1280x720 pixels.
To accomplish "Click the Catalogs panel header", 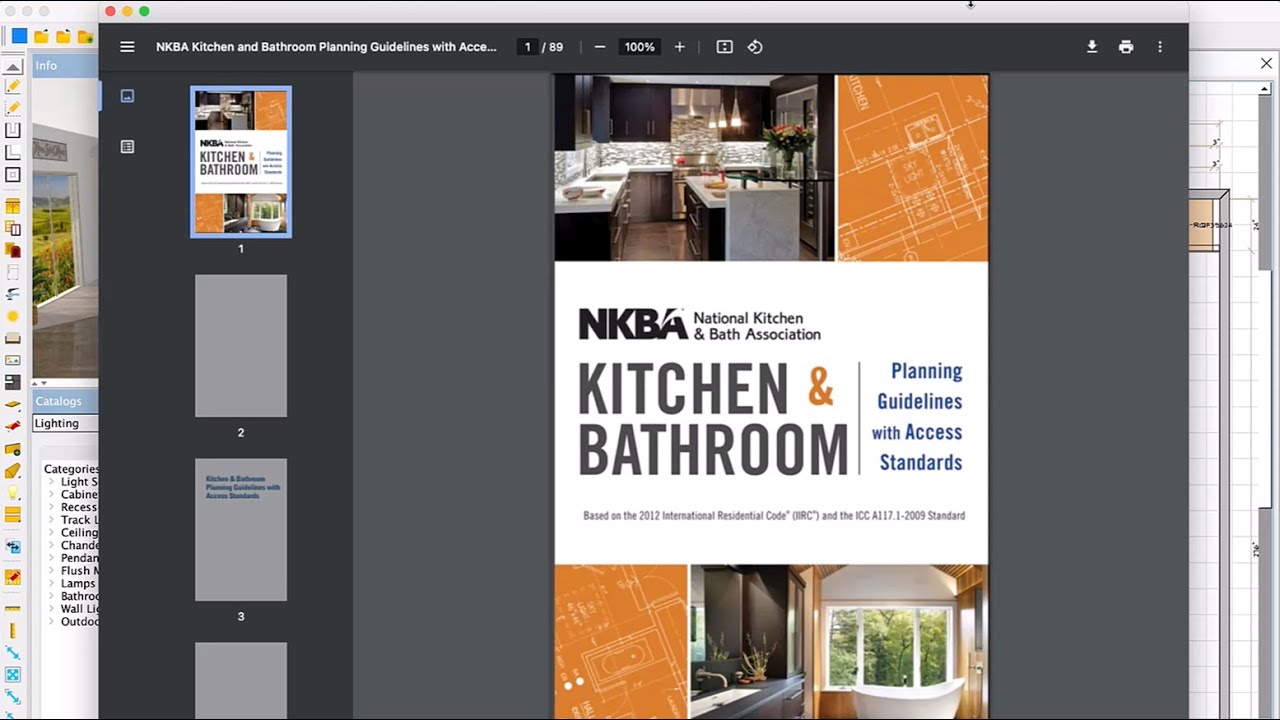I will (66, 401).
